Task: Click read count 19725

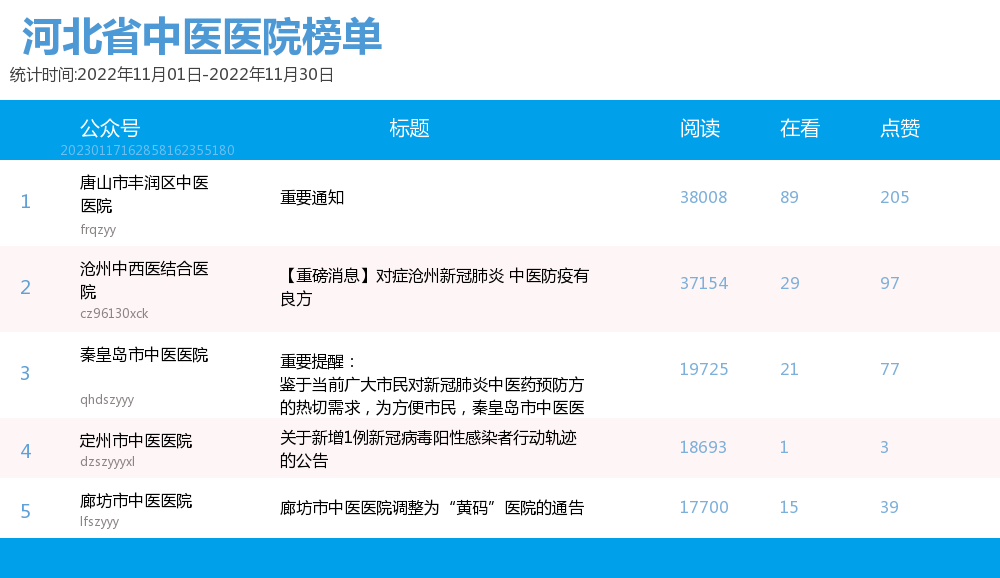Action: 704,369
